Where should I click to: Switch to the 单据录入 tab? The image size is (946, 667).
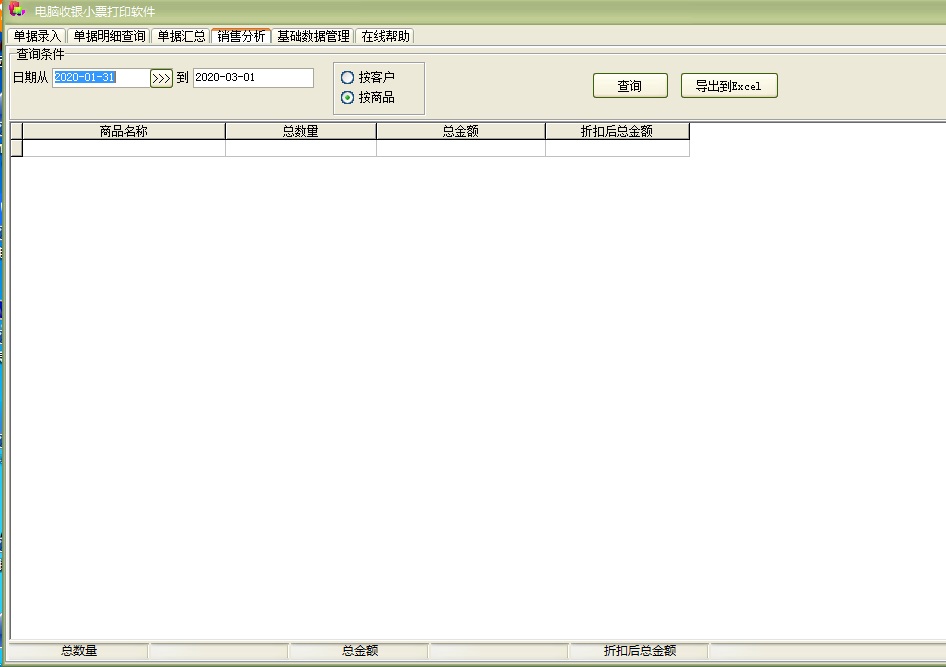(35, 35)
